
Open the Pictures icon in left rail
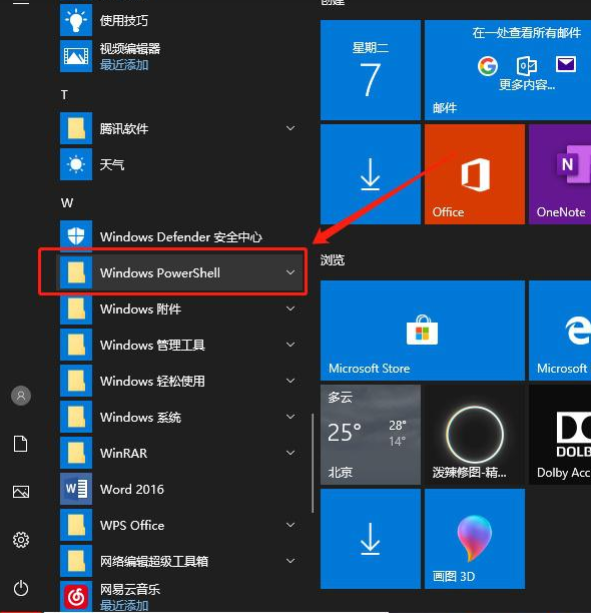click(21, 492)
